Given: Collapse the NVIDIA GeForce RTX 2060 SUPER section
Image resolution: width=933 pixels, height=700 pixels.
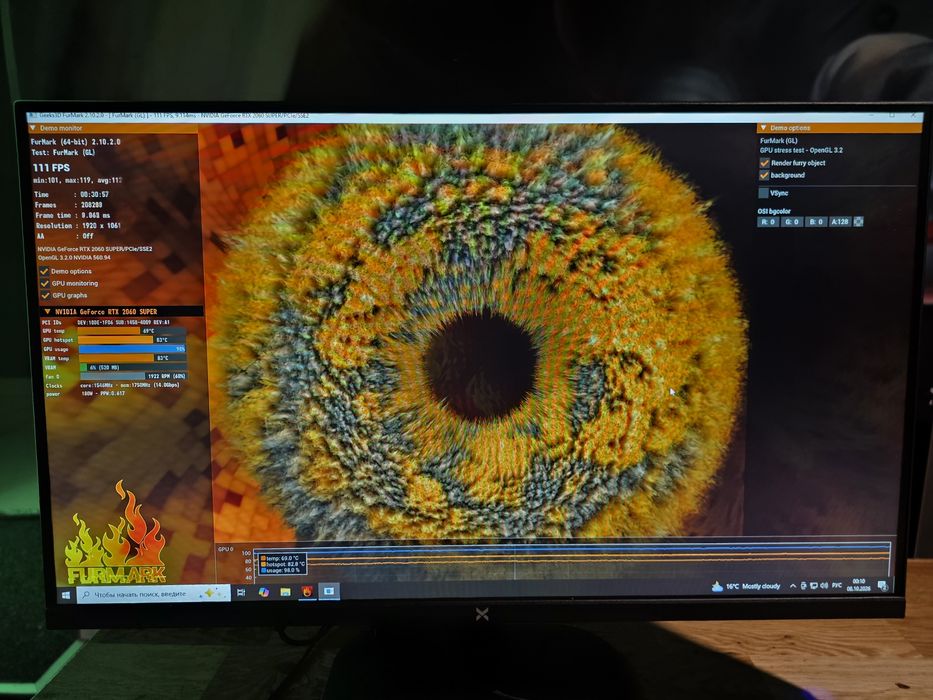Looking at the screenshot, I should [x=48, y=311].
